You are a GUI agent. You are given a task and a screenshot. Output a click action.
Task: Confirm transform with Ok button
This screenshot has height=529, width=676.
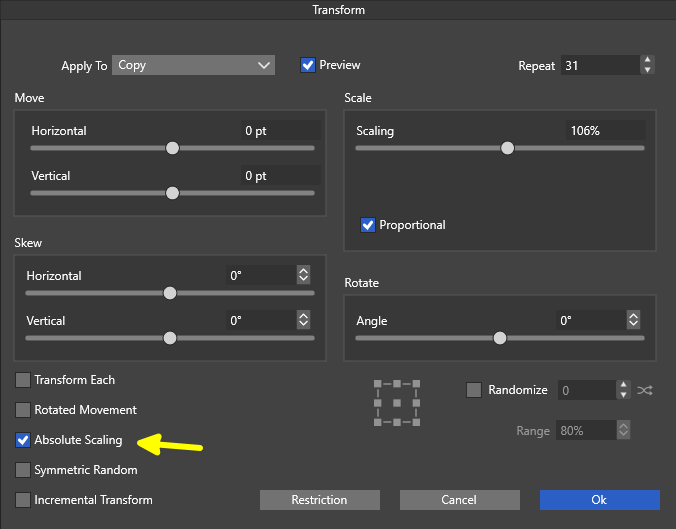[x=600, y=500]
